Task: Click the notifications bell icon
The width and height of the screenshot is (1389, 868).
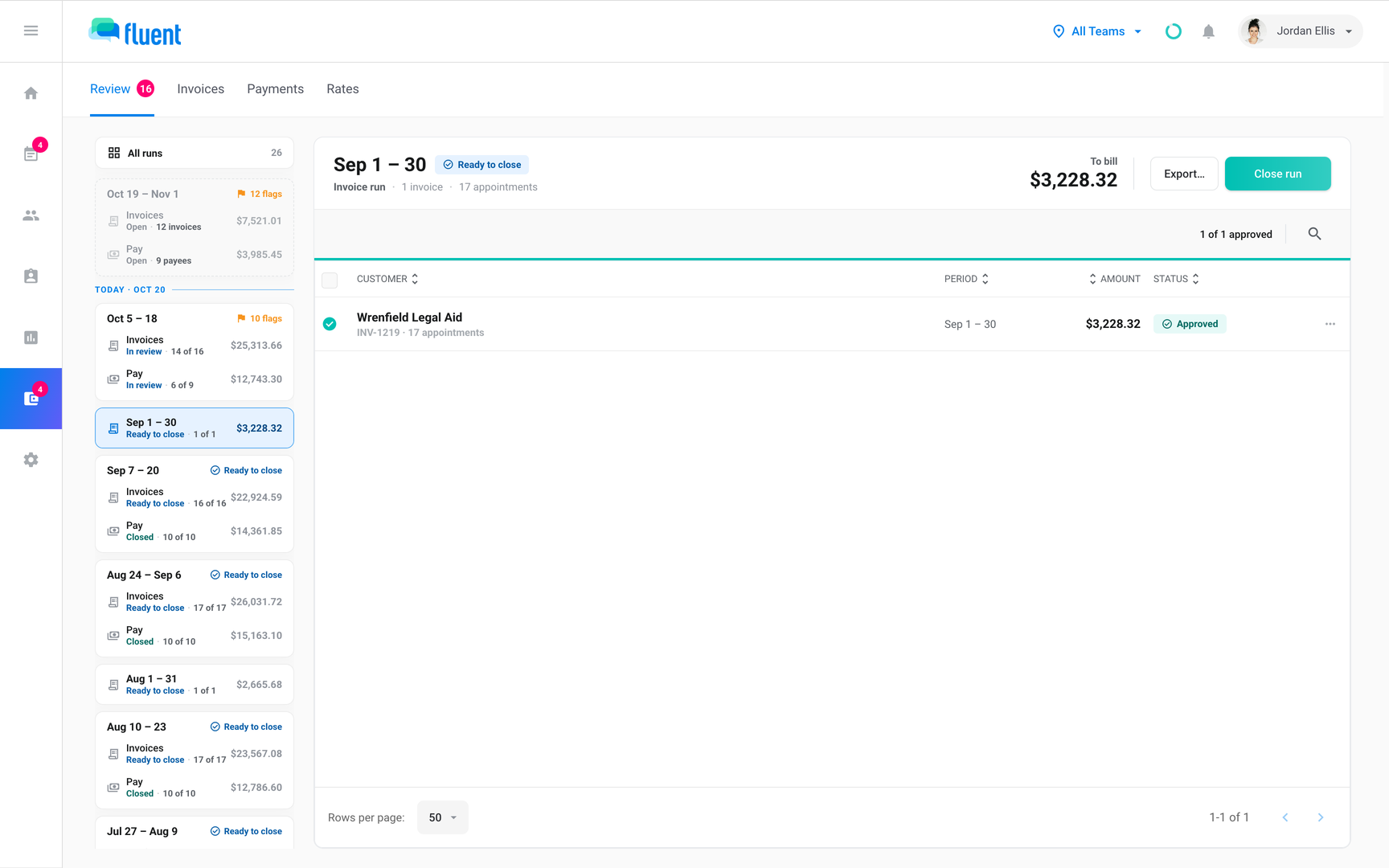Action: [x=1208, y=31]
